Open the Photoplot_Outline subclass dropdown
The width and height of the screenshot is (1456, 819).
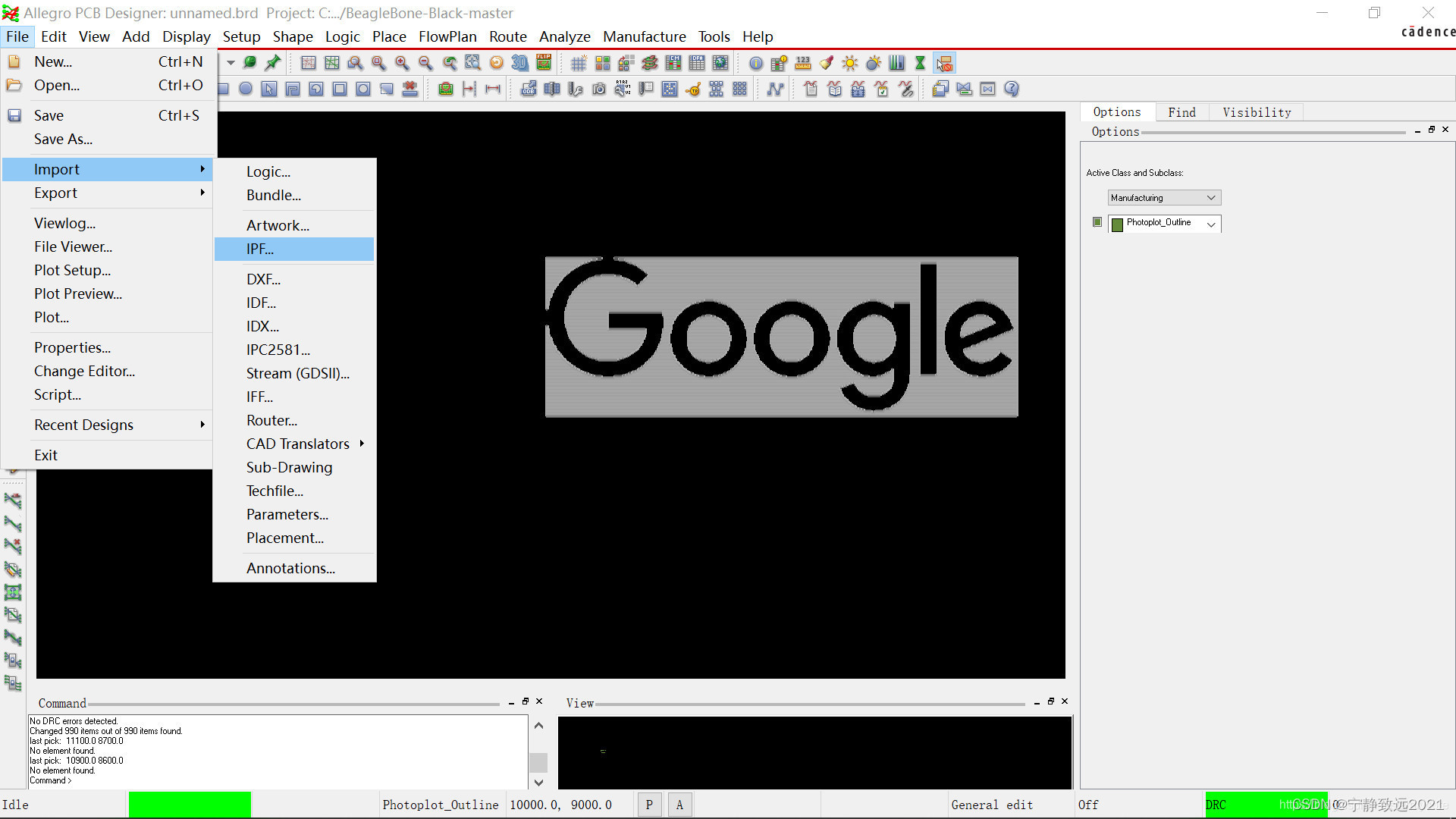point(1211,224)
